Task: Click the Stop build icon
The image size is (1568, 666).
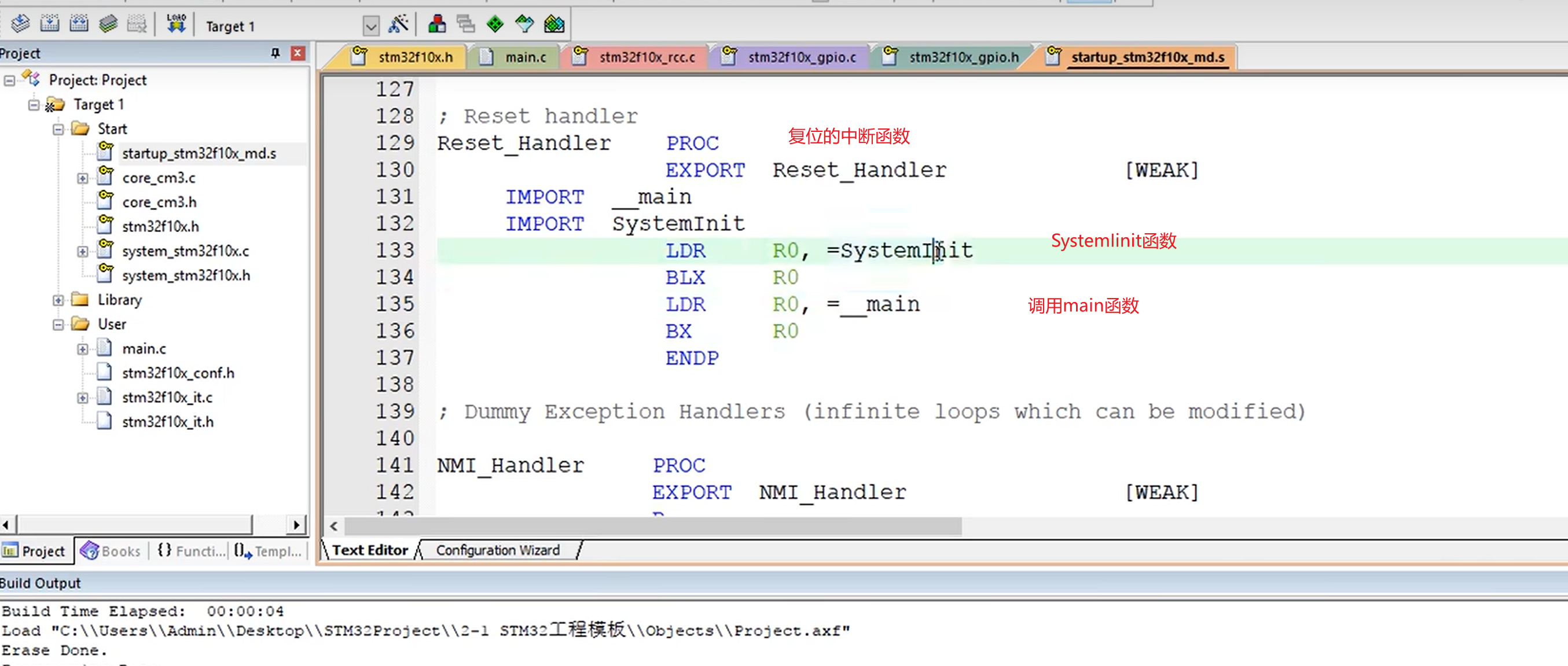Action: click(137, 24)
